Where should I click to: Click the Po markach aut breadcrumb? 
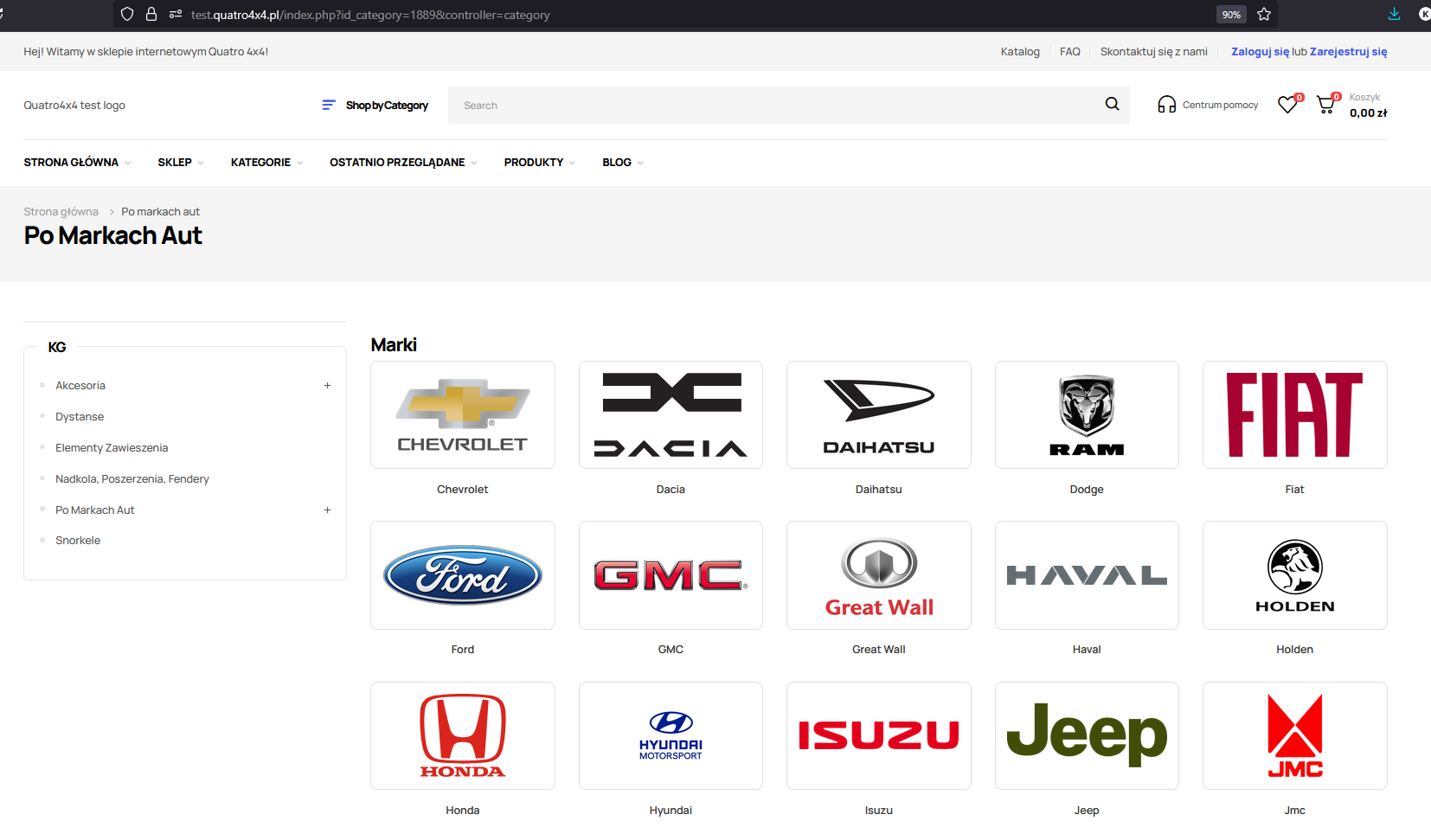pyautogui.click(x=160, y=212)
